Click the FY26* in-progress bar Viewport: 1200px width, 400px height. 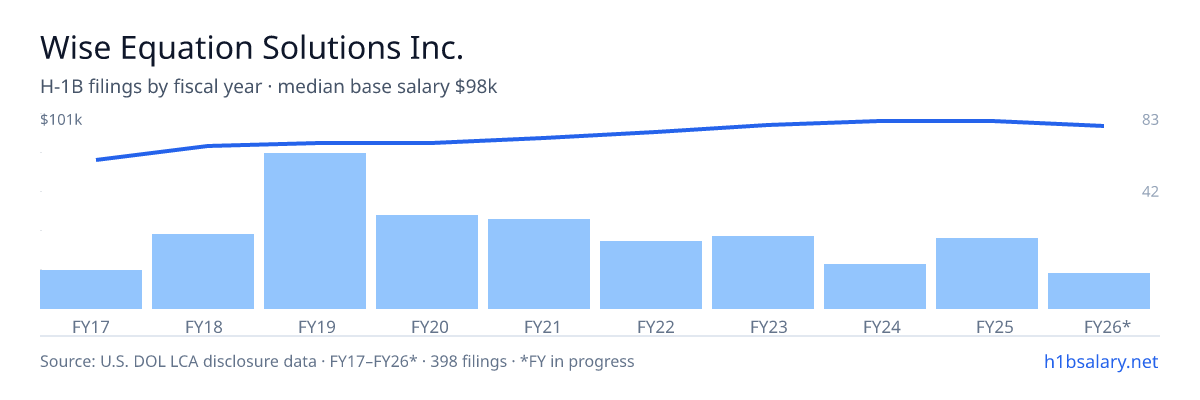[1099, 291]
